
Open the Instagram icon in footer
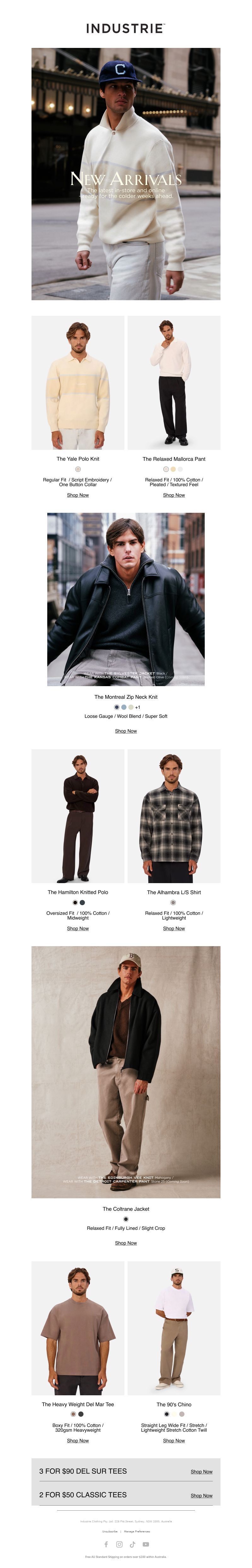click(x=119, y=1544)
